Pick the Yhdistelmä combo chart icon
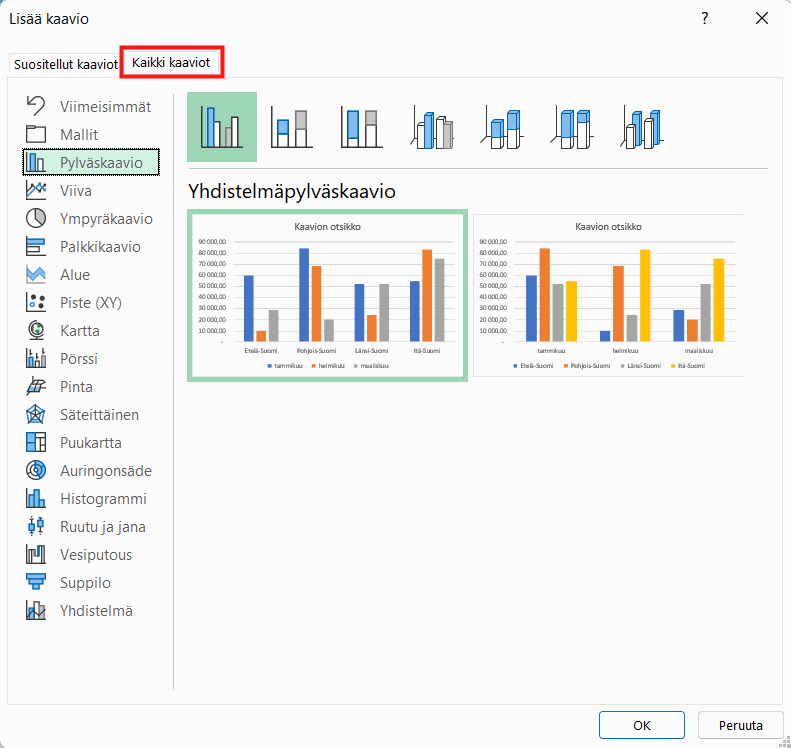This screenshot has width=791, height=748. coord(36,610)
